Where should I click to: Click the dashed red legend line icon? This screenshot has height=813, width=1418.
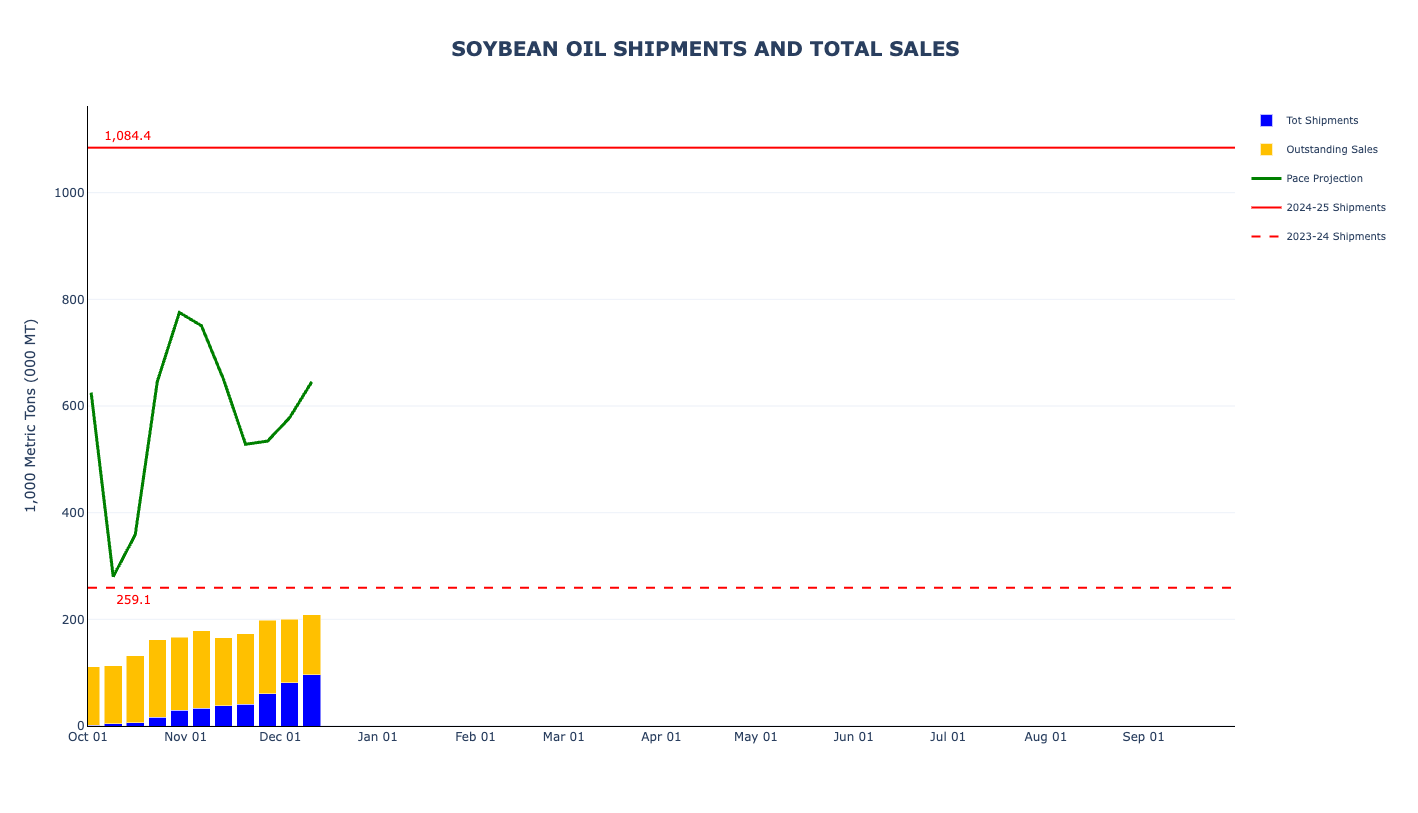1266,236
